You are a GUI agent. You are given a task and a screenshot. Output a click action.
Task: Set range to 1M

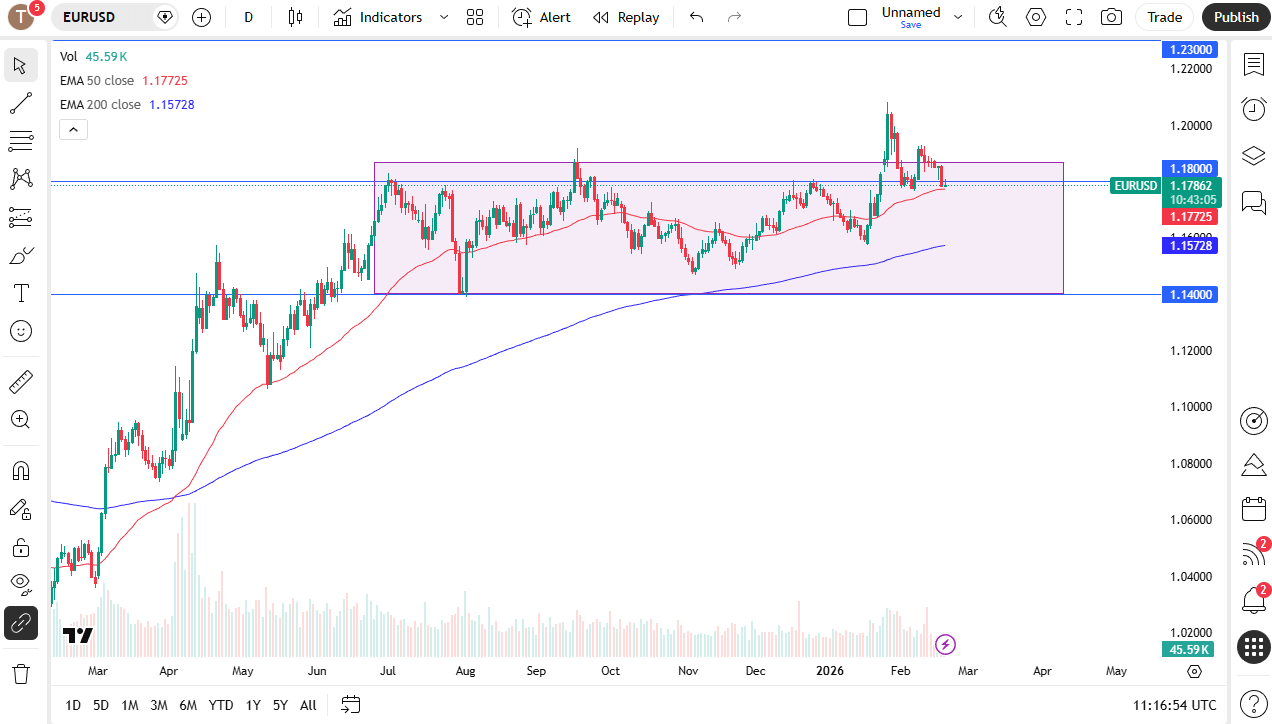tap(130, 705)
